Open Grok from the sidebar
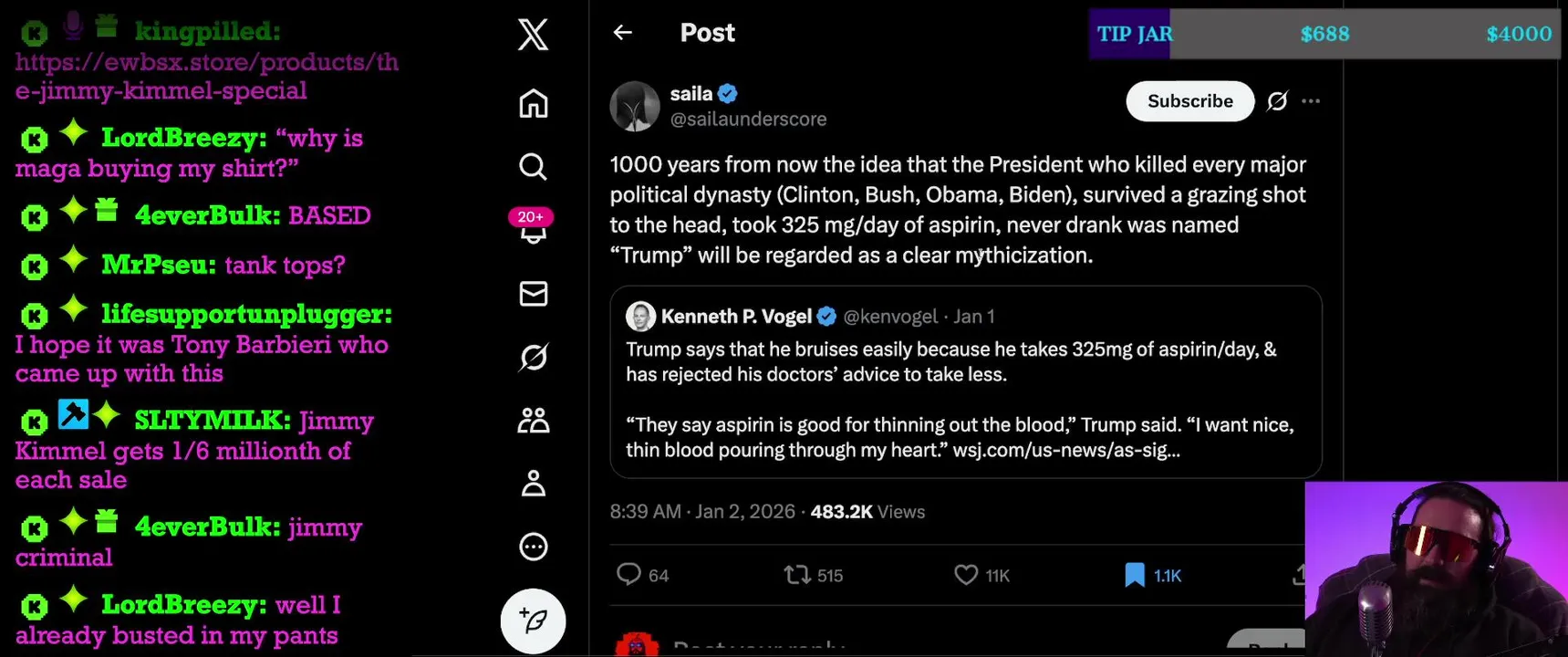The image size is (1568, 657). tap(534, 357)
